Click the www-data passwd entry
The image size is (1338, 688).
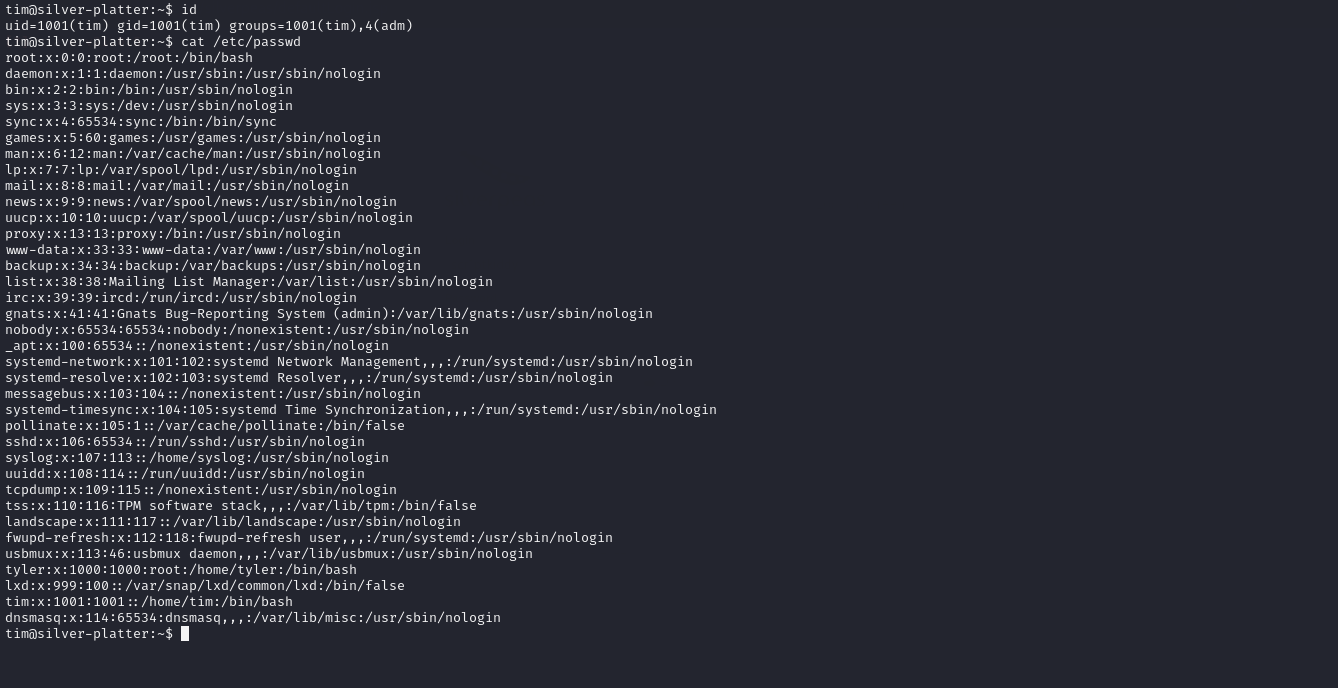point(213,249)
